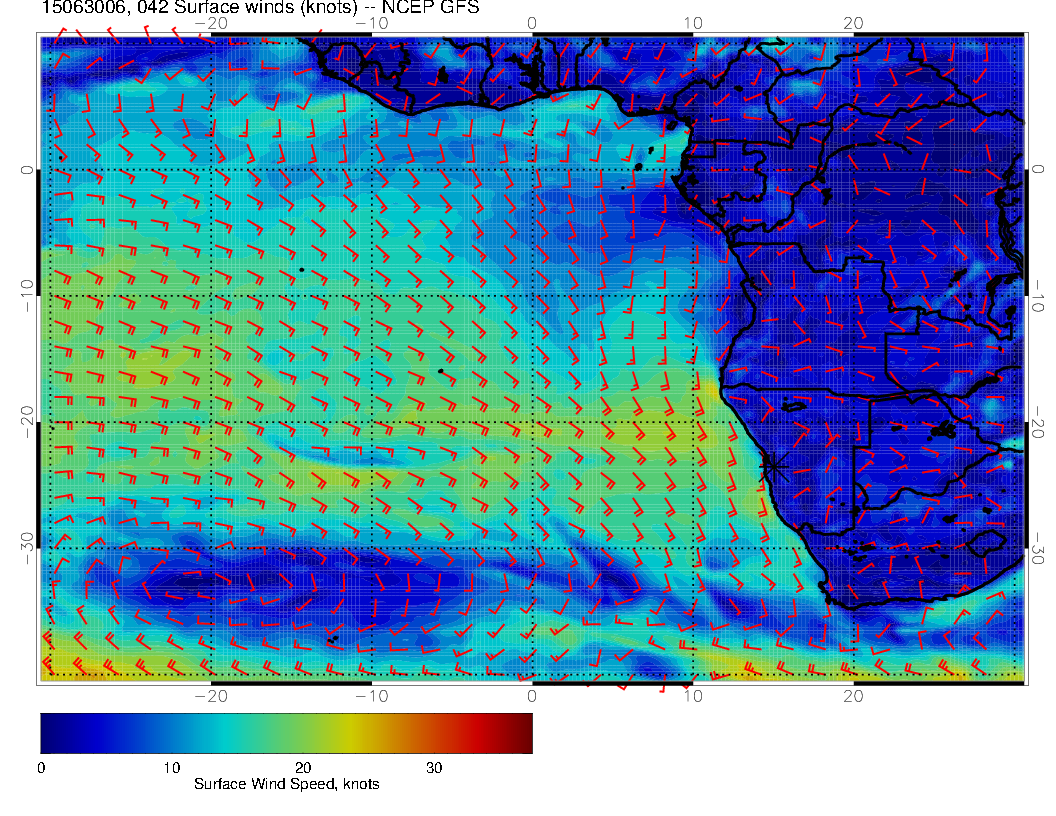The image size is (1056, 816).
Task: Click the "-10" longitude label on the top axis
Action: pyautogui.click(x=372, y=24)
